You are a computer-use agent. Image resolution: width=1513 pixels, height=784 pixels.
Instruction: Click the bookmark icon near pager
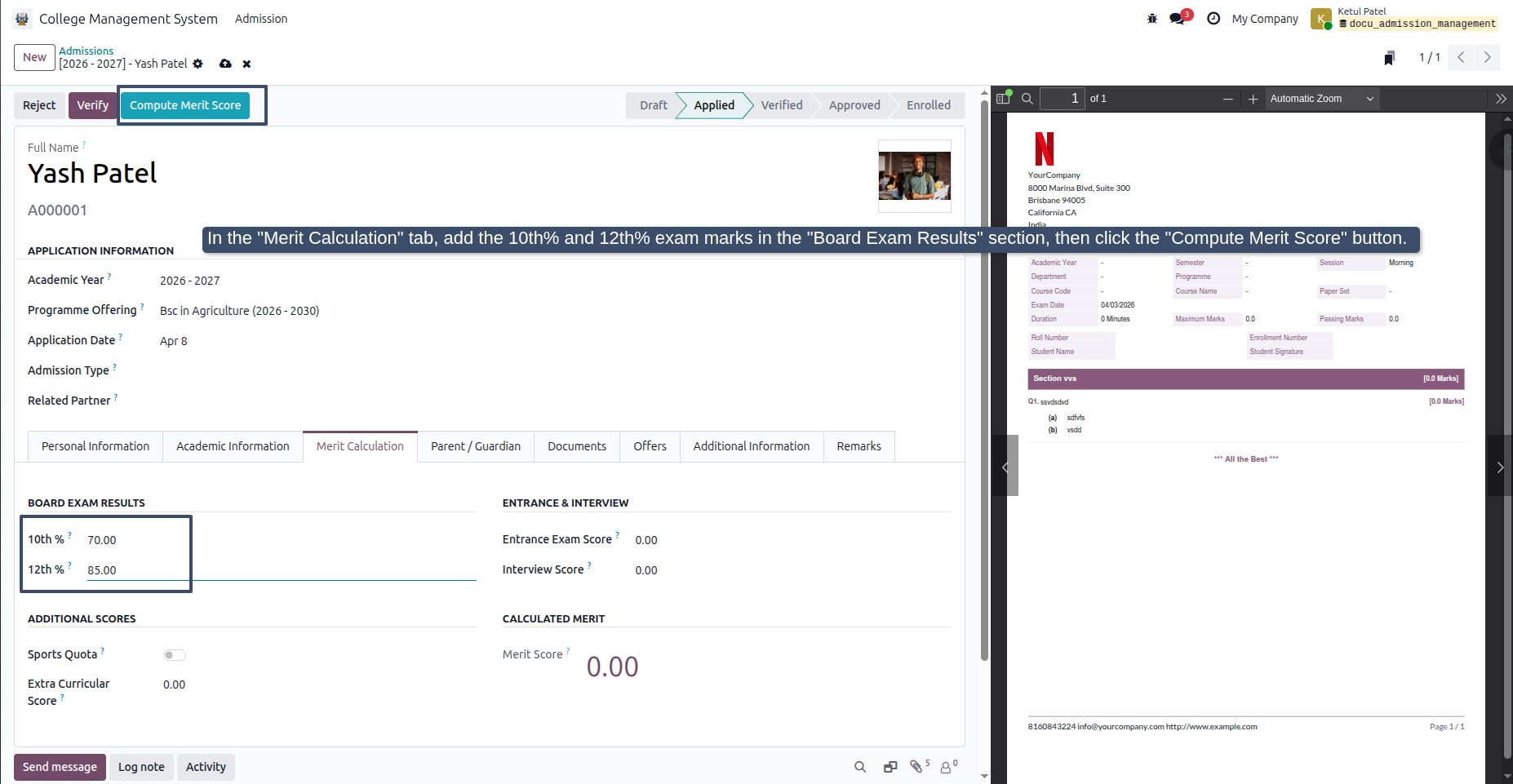(x=1389, y=58)
